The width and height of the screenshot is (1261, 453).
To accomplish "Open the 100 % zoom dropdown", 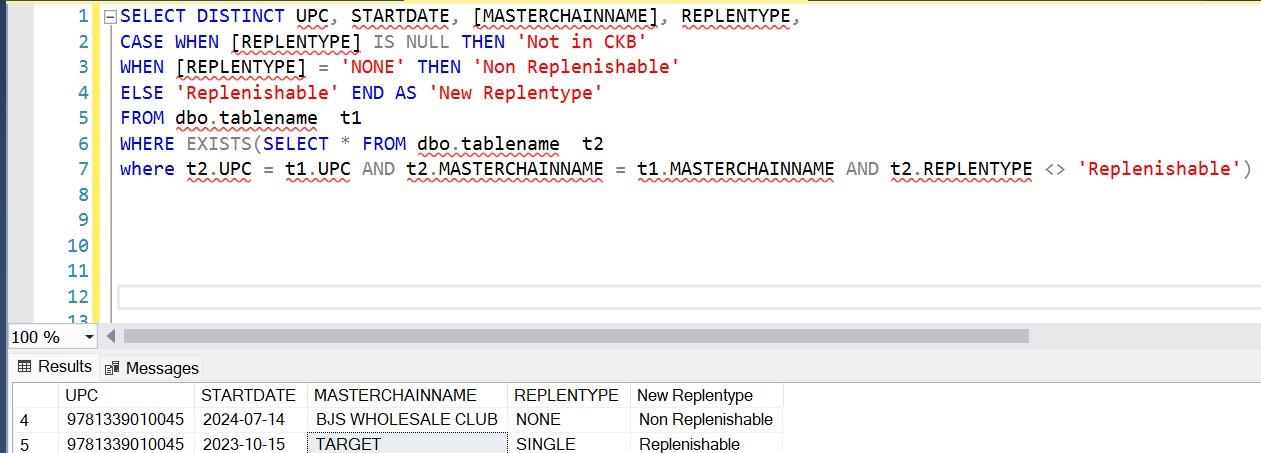I will [89, 337].
